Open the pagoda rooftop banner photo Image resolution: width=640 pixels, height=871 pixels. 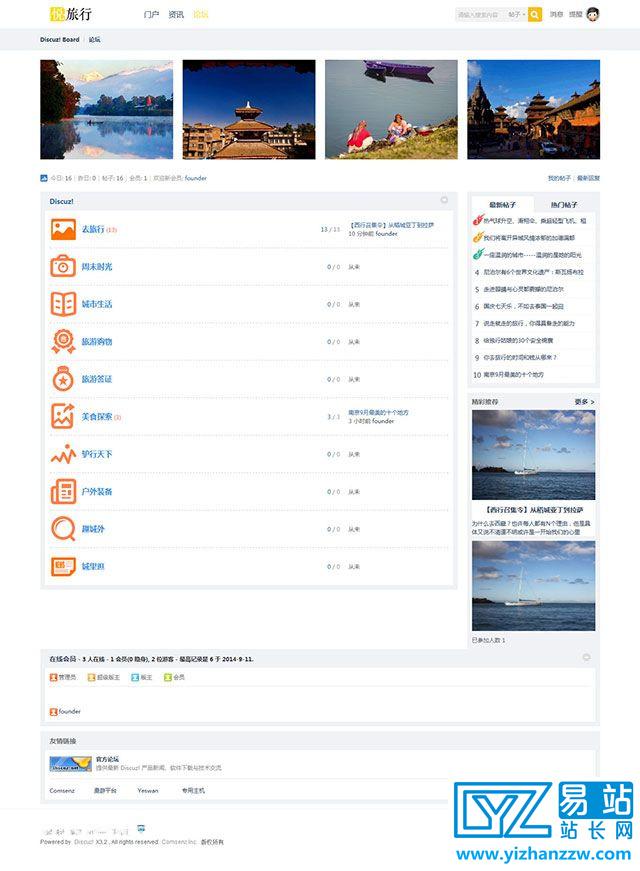(x=249, y=109)
